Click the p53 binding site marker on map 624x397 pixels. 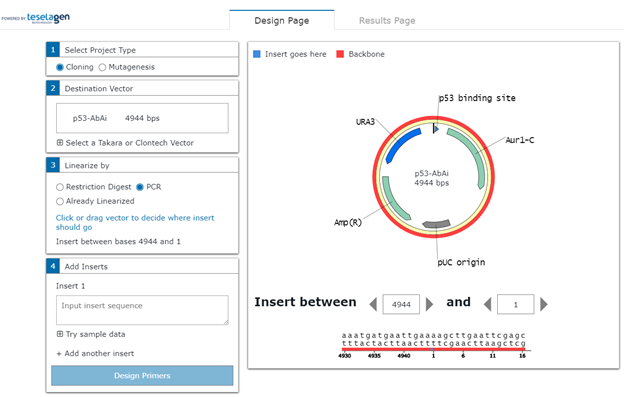(435, 128)
